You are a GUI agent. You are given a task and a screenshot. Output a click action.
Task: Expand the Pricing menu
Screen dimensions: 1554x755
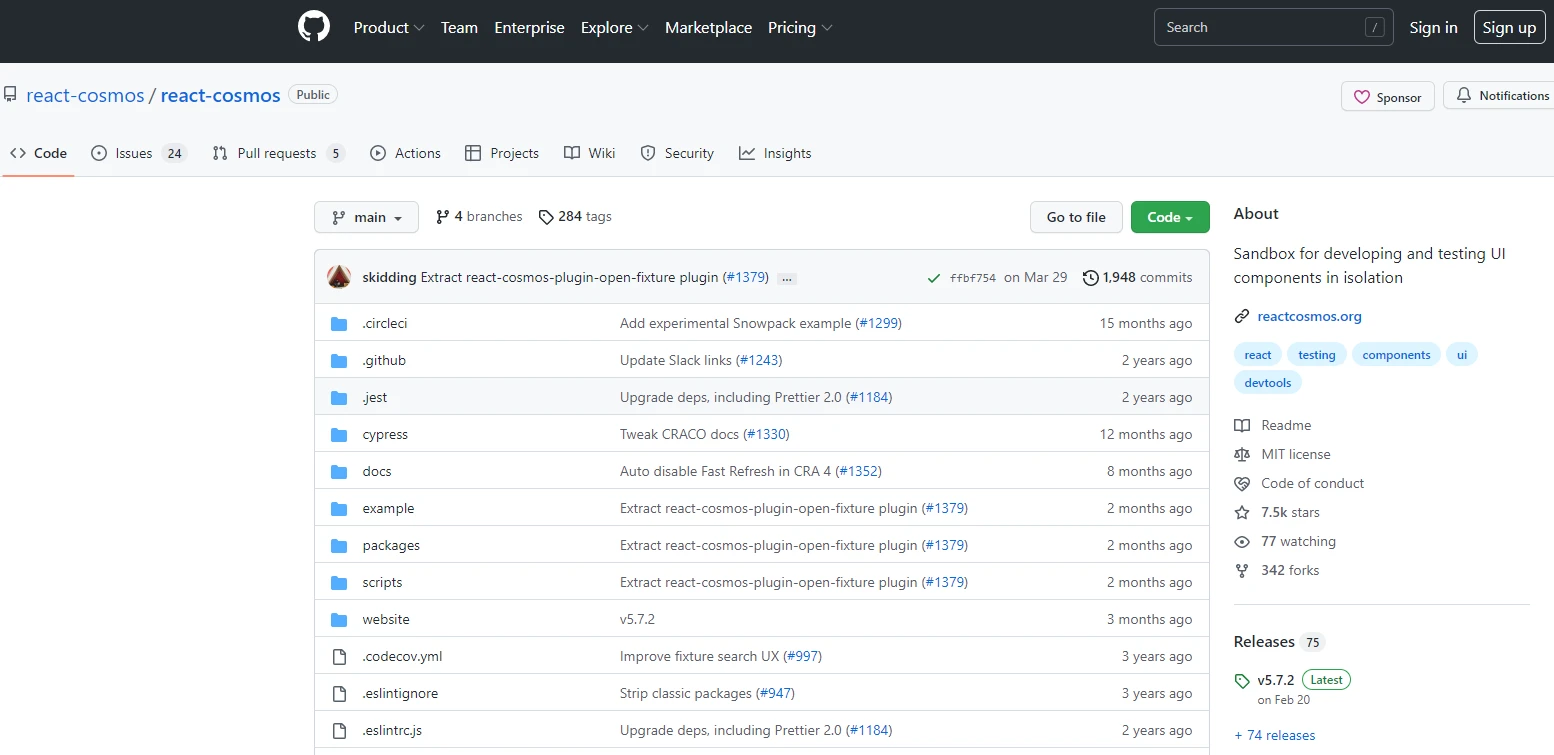pyautogui.click(x=800, y=28)
